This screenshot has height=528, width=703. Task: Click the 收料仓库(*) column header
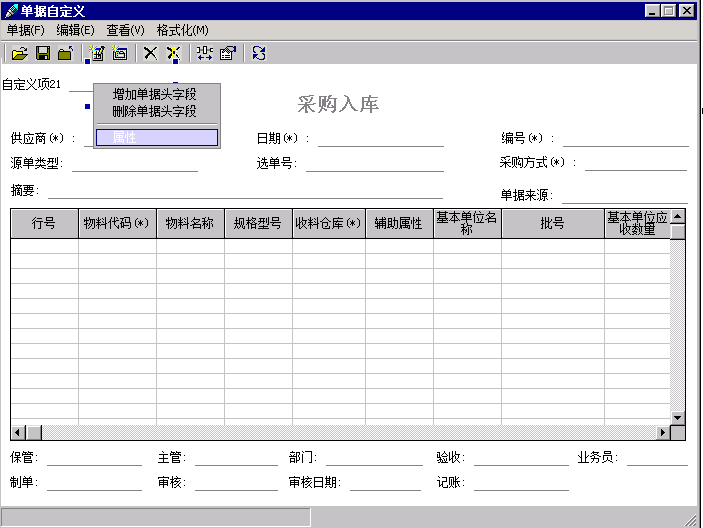pyautogui.click(x=328, y=224)
